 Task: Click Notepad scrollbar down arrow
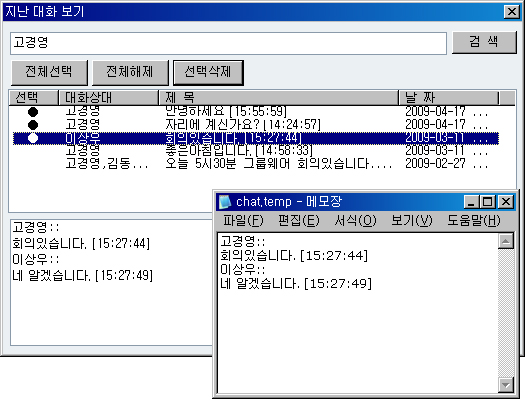(506, 385)
